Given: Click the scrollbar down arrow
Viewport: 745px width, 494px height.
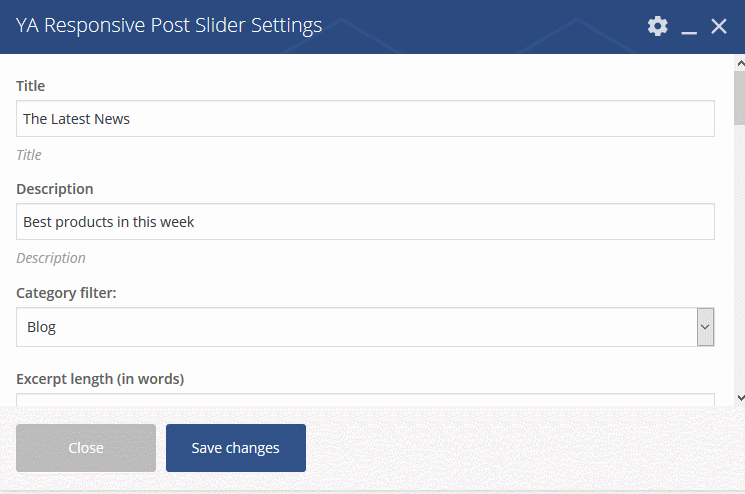Looking at the screenshot, I should (740, 397).
